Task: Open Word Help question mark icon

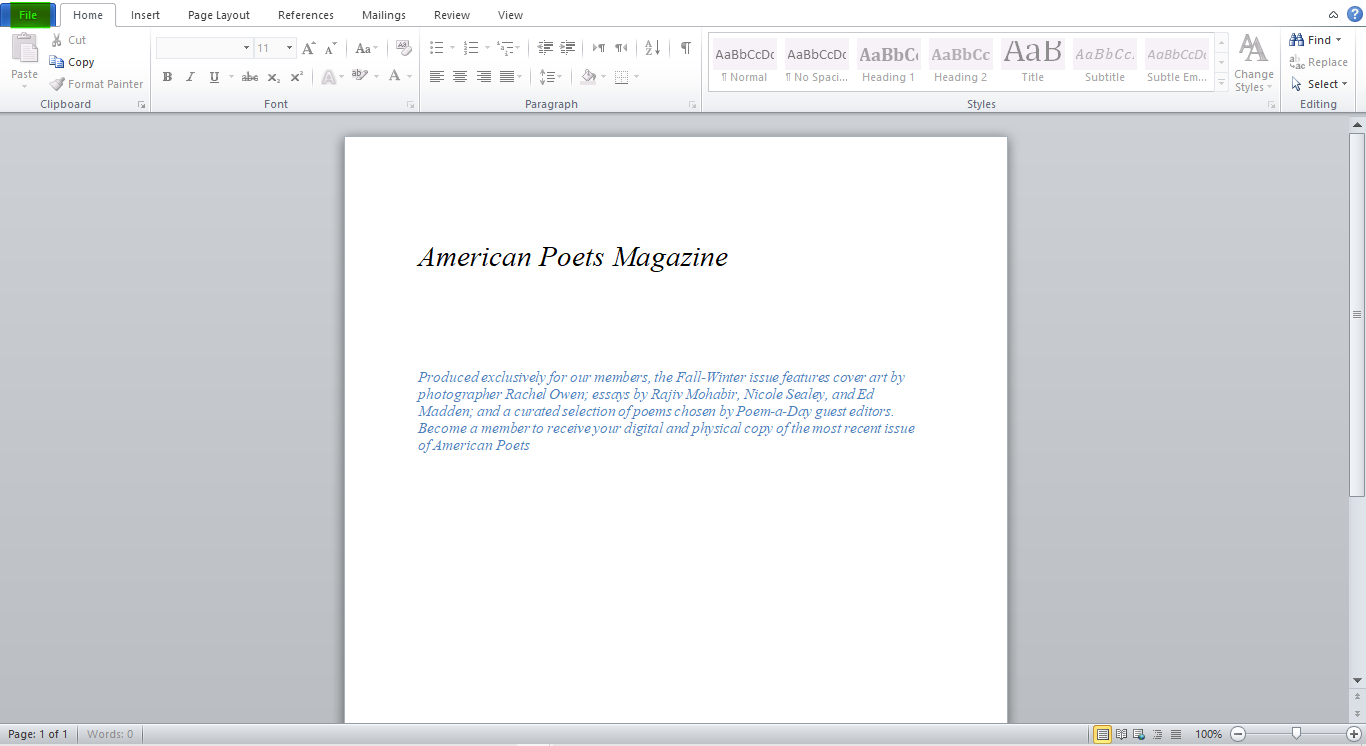Action: pyautogui.click(x=1355, y=14)
